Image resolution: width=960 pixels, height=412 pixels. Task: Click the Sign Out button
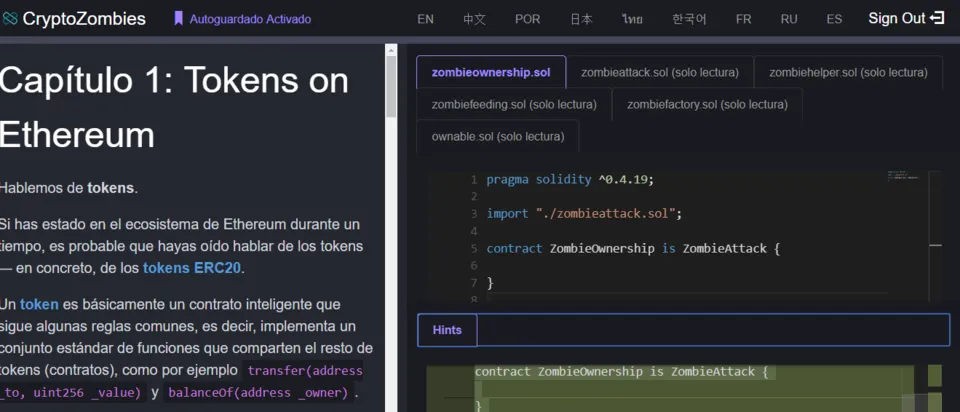point(906,18)
